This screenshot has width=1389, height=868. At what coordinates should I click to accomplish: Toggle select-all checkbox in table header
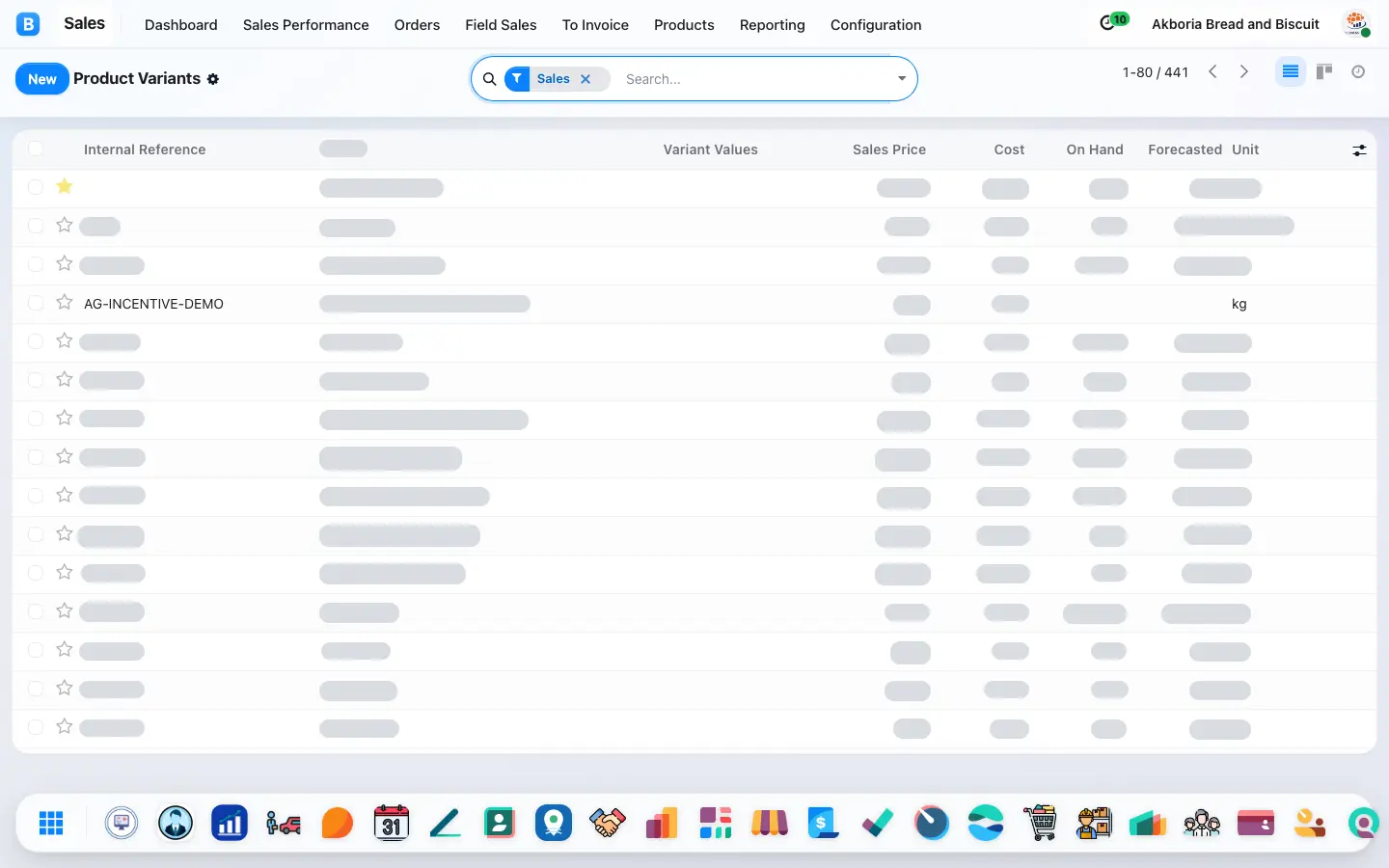click(36, 149)
